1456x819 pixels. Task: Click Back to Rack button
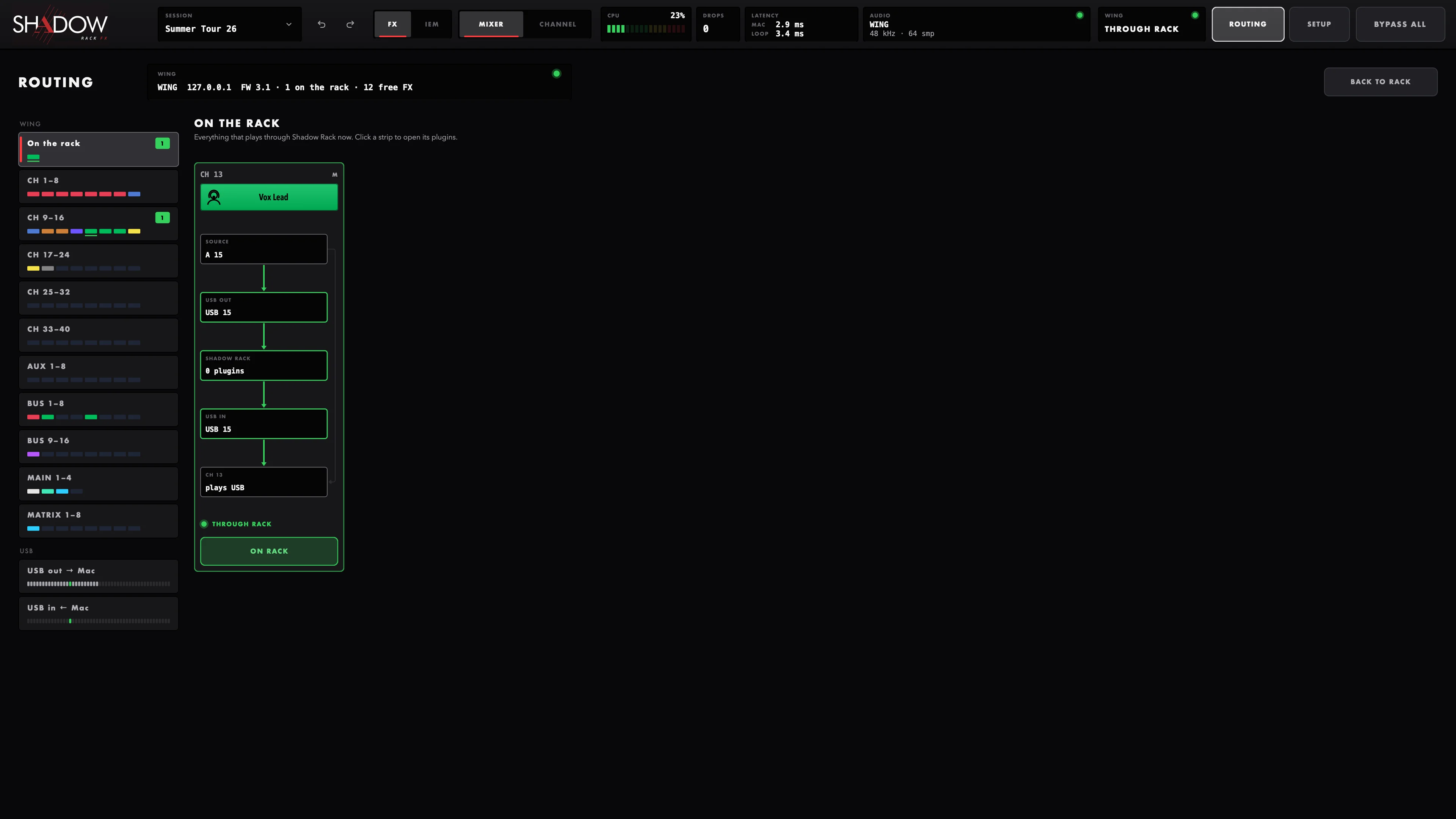click(x=1380, y=82)
